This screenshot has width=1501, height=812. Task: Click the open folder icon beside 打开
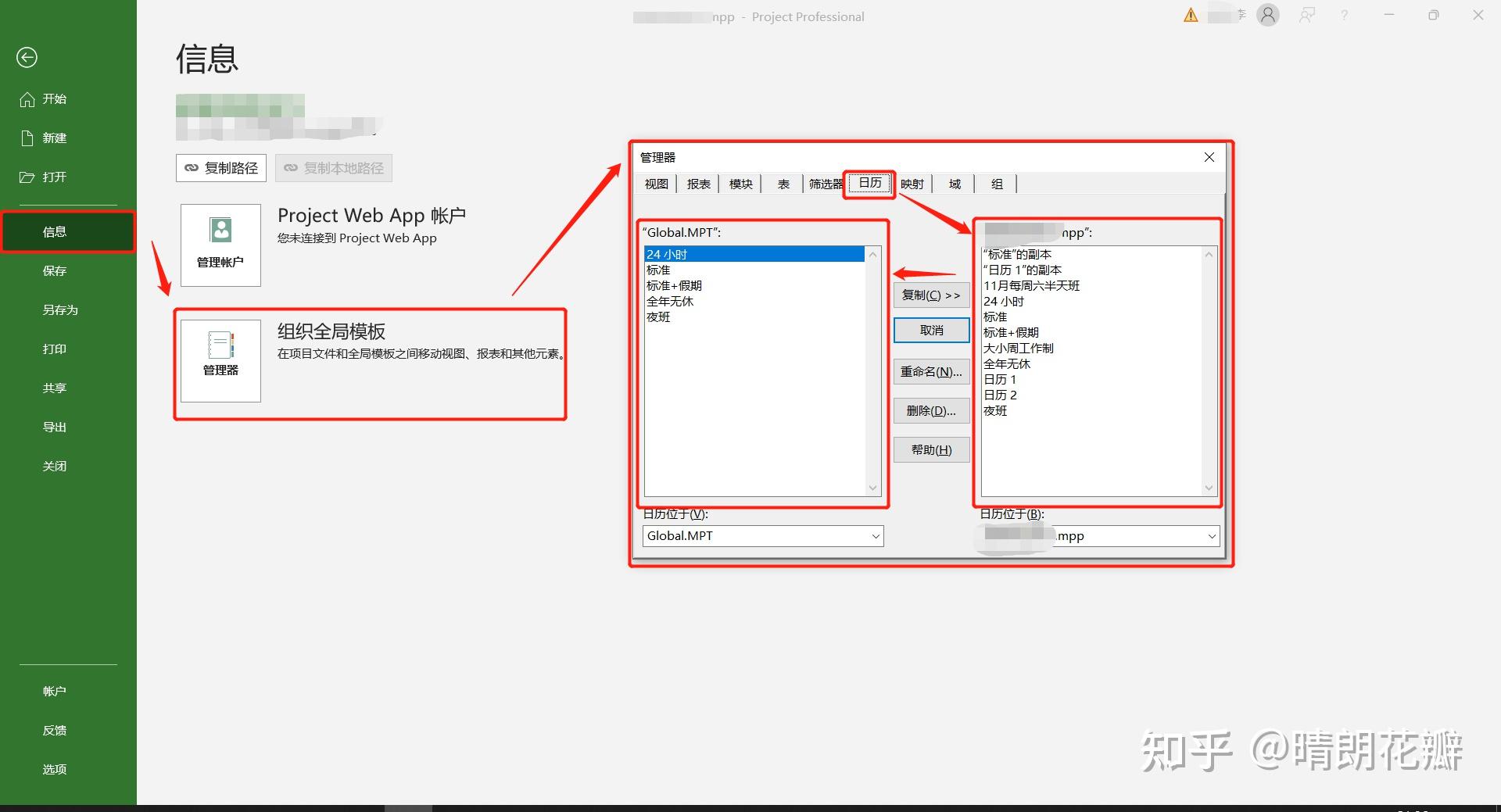click(x=27, y=177)
